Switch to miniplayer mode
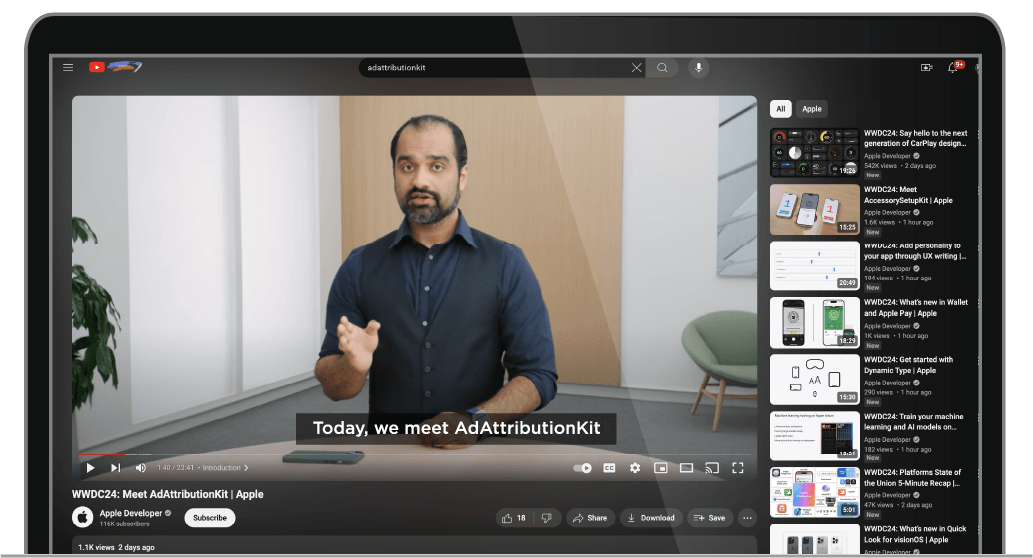1033x558 pixels. 660,468
